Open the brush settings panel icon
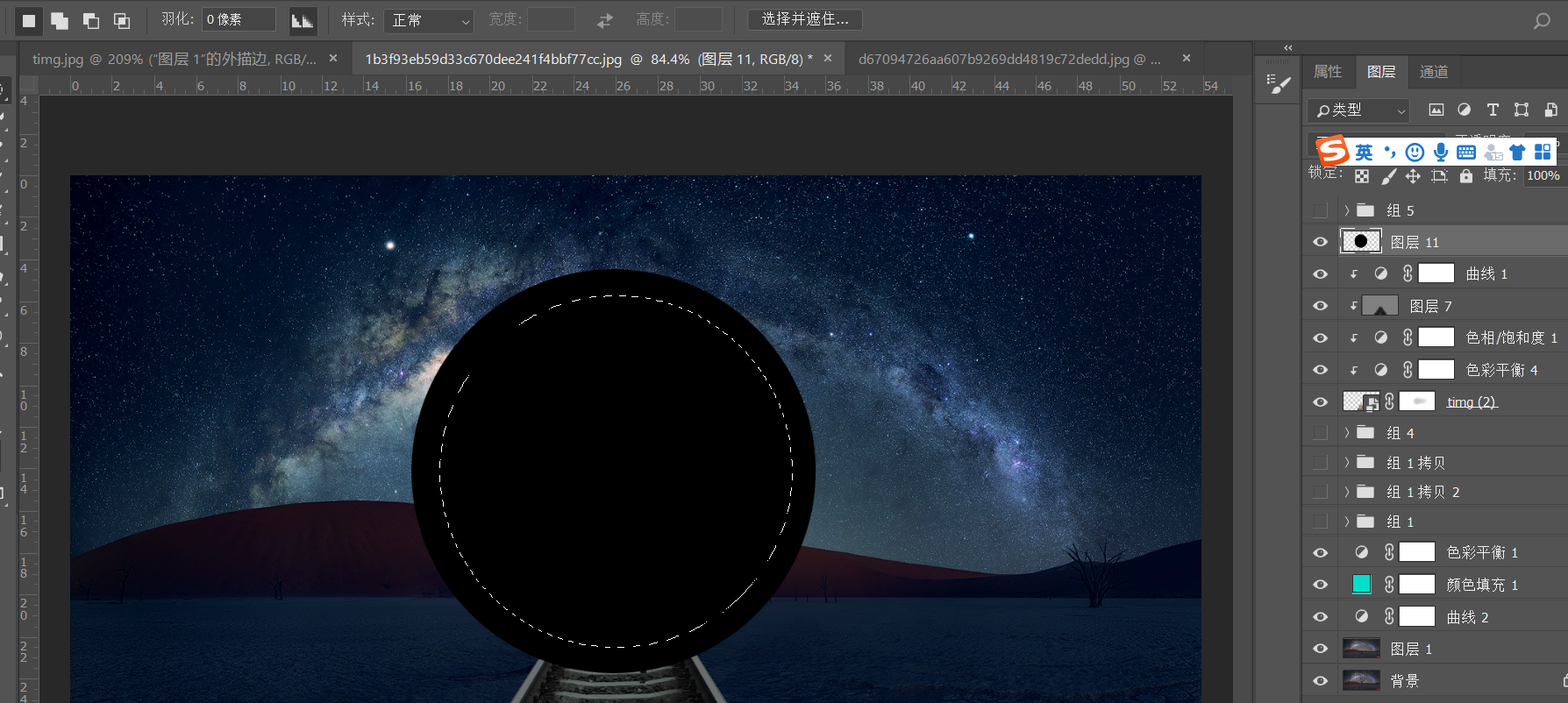1568x703 pixels. click(1279, 84)
